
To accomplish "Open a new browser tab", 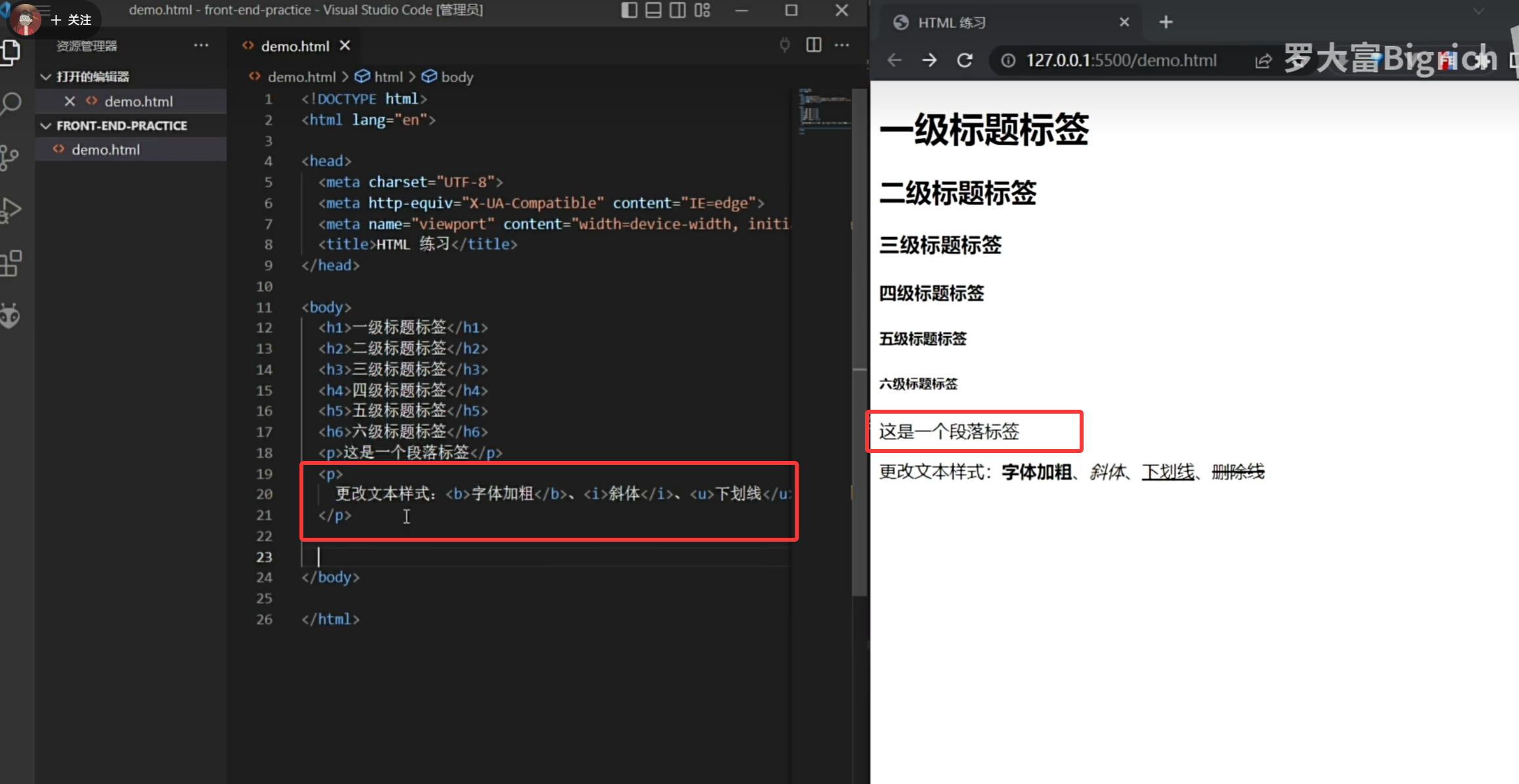I will pyautogui.click(x=1166, y=22).
